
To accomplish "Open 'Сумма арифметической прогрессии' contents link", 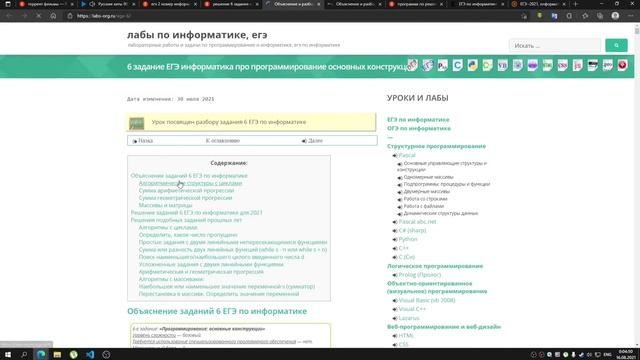I will pyautogui.click(x=186, y=191).
